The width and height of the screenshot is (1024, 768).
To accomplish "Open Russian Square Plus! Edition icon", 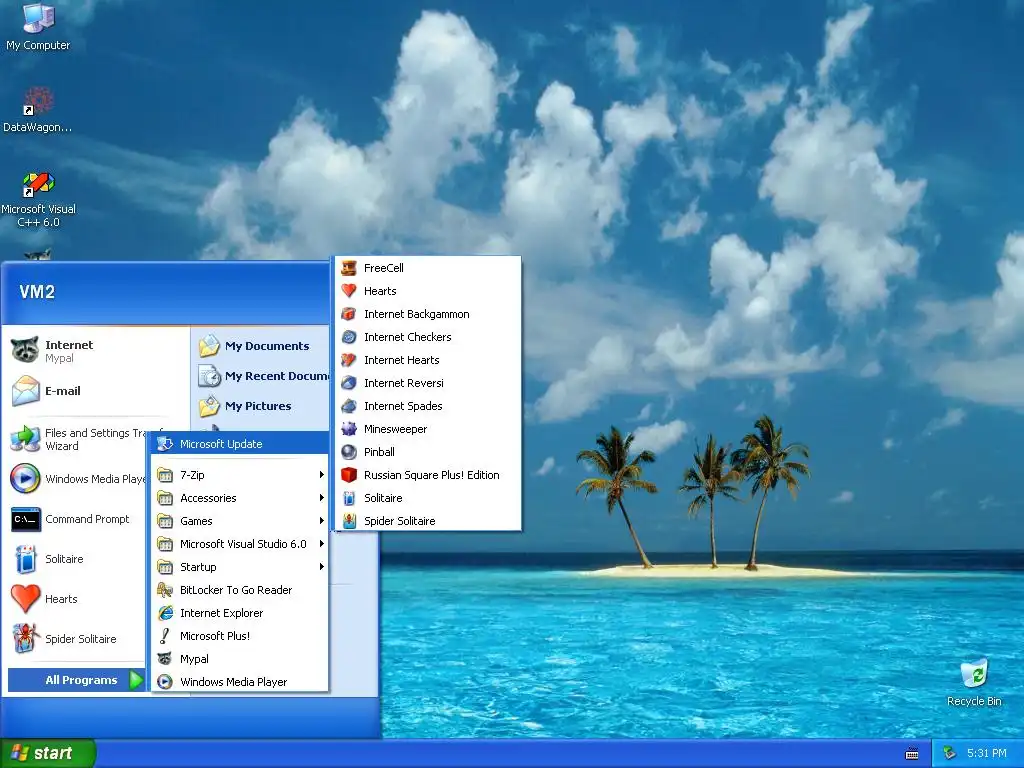I will (x=349, y=475).
